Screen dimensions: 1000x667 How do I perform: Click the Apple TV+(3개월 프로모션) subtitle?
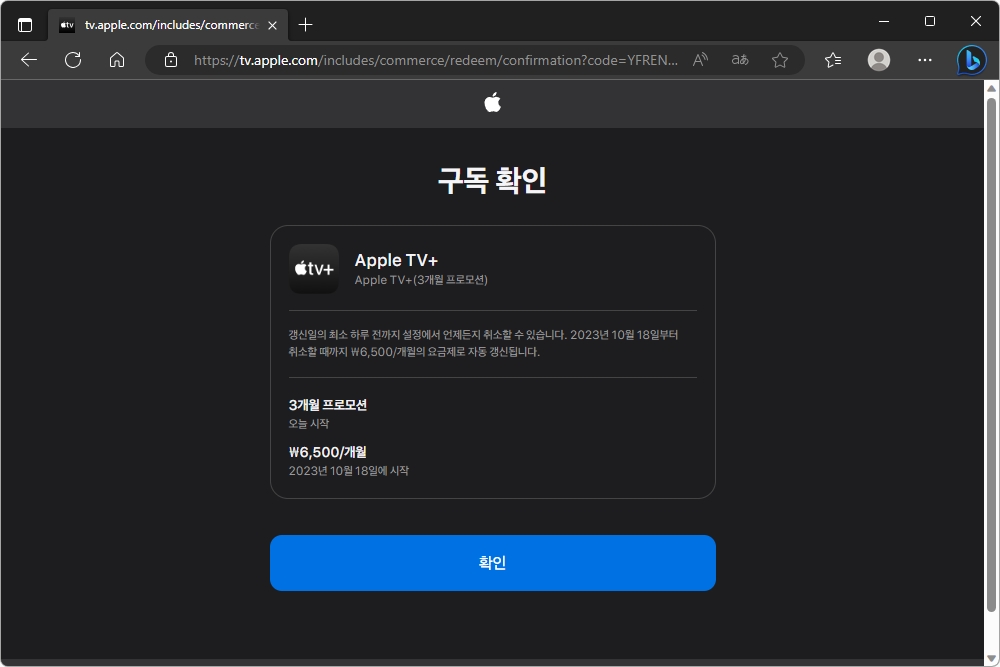pos(421,280)
